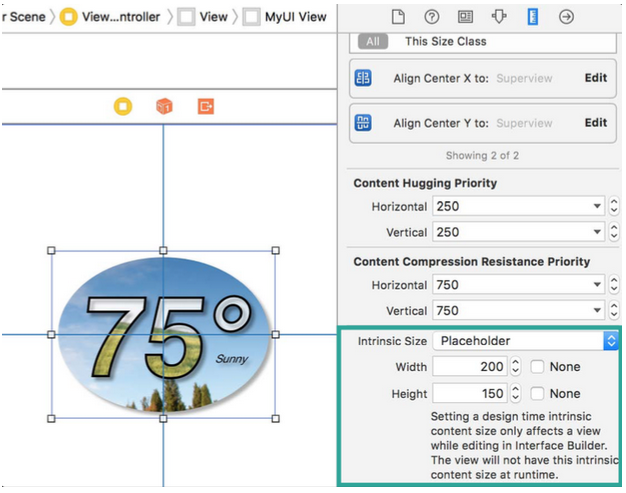Open Compression Resistance Vertical priority dropdown

tap(597, 310)
